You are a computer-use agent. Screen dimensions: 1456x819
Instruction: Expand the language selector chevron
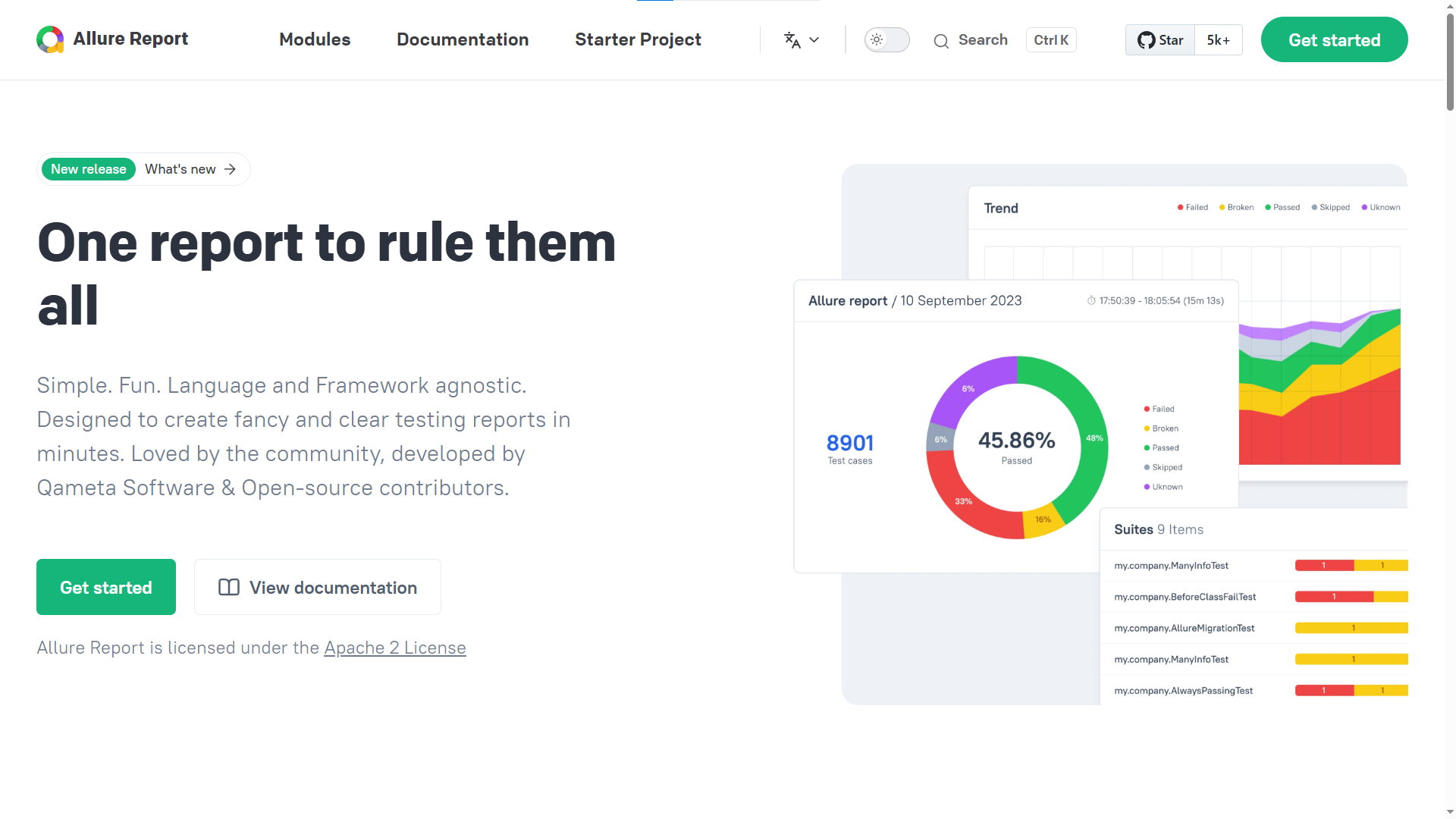pos(814,40)
